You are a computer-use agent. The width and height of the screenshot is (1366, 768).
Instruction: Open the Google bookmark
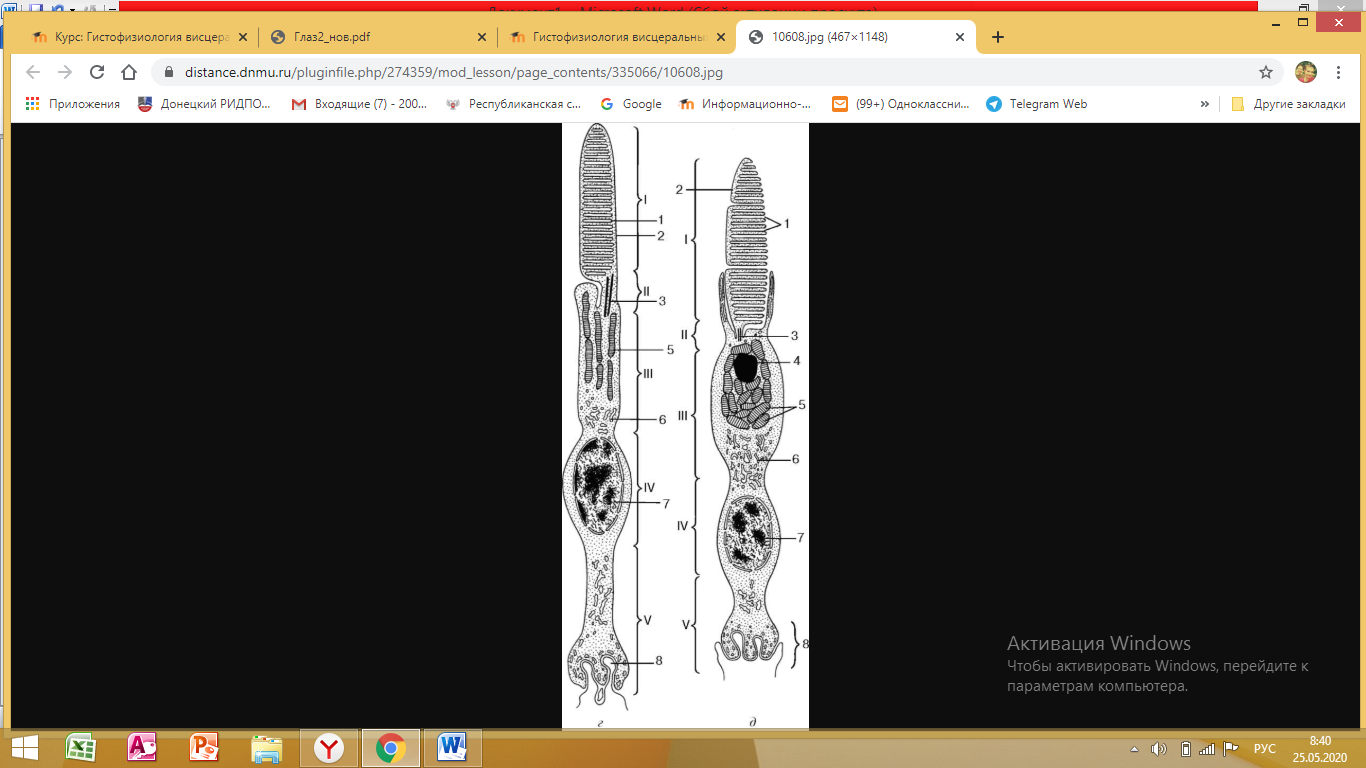(631, 104)
